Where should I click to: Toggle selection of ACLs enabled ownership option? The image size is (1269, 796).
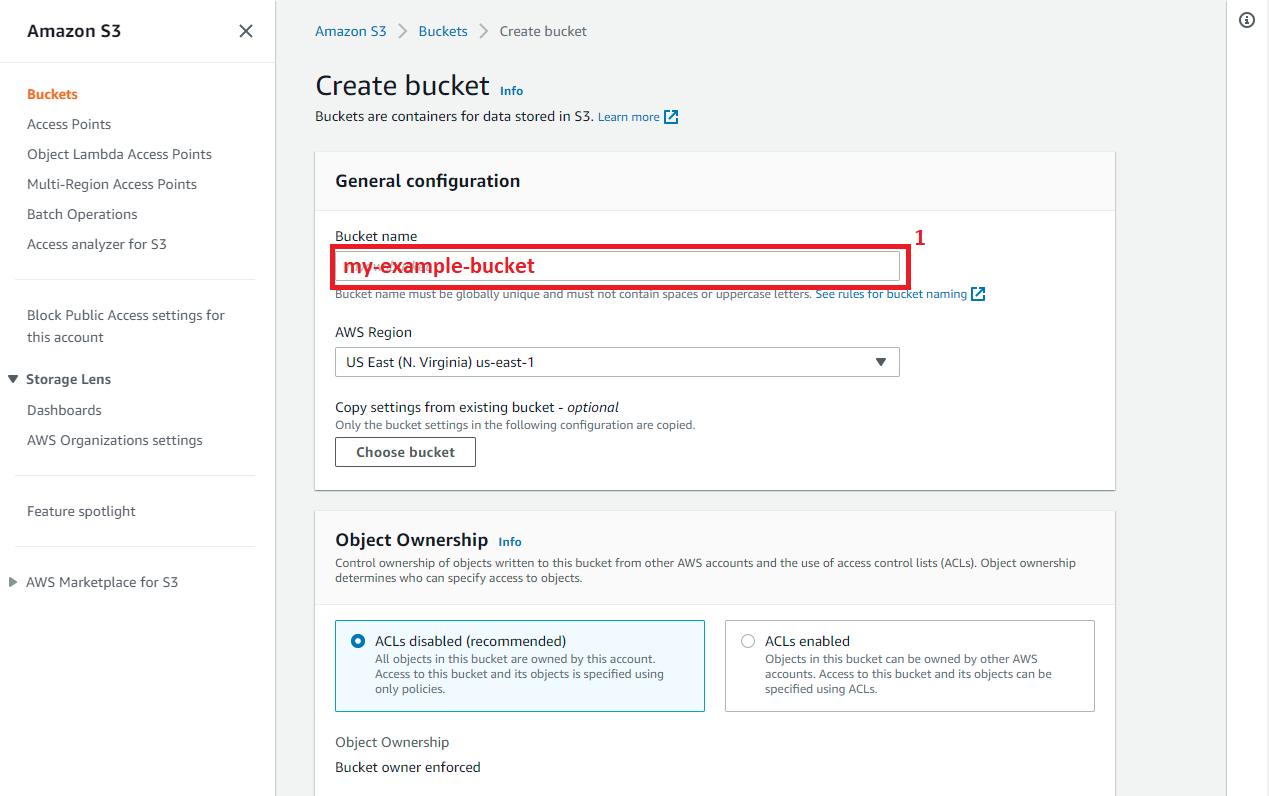747,641
